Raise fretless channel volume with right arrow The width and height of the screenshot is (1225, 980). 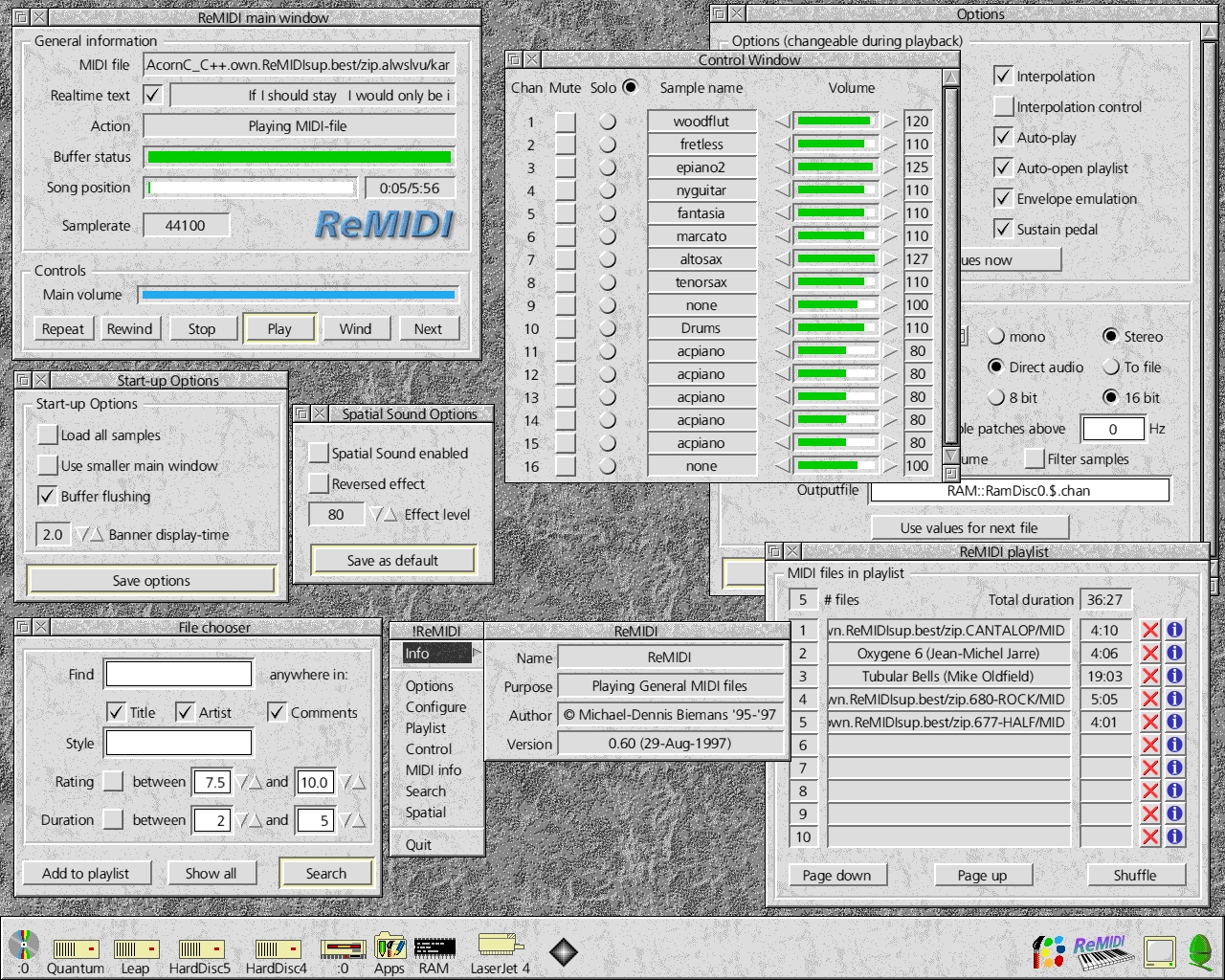coord(890,145)
